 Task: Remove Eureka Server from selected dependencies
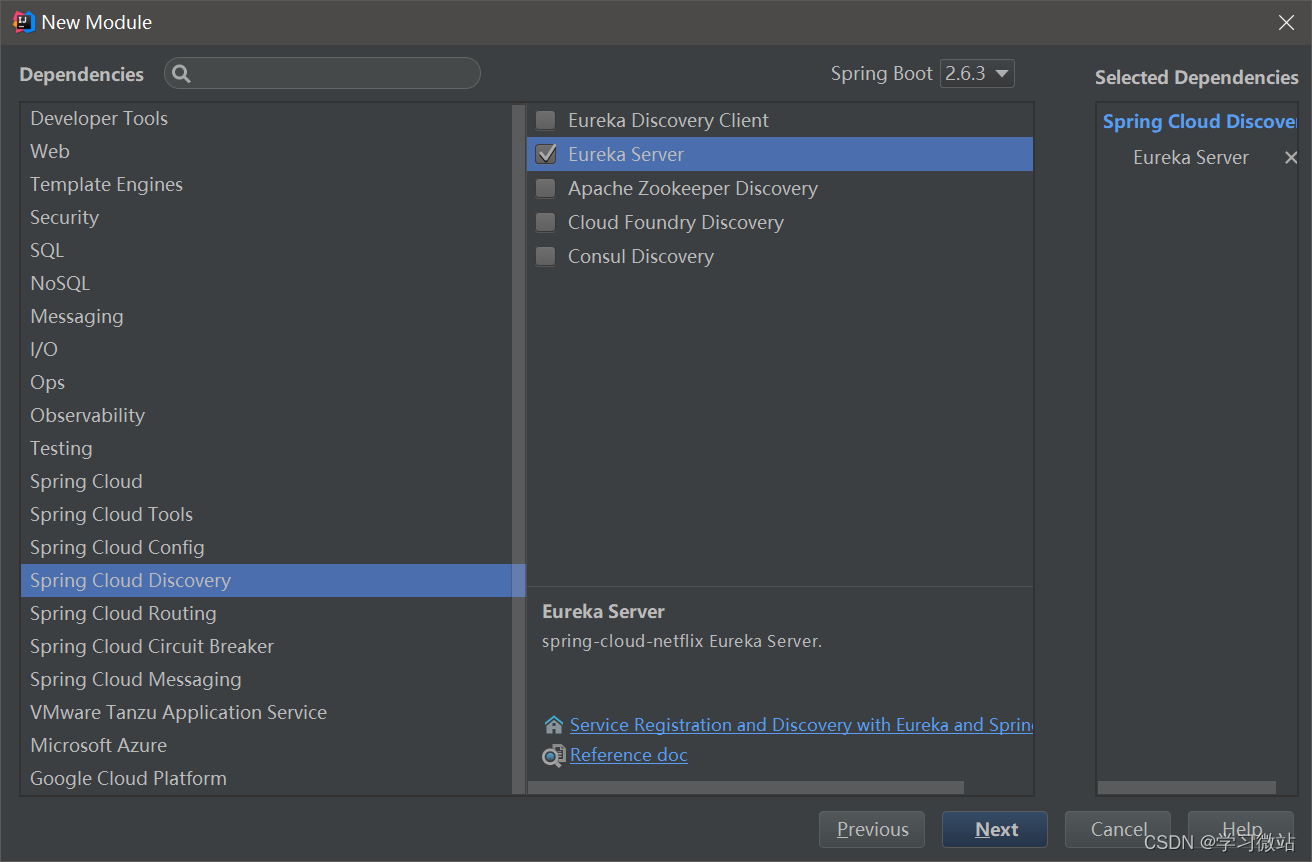(1291, 158)
